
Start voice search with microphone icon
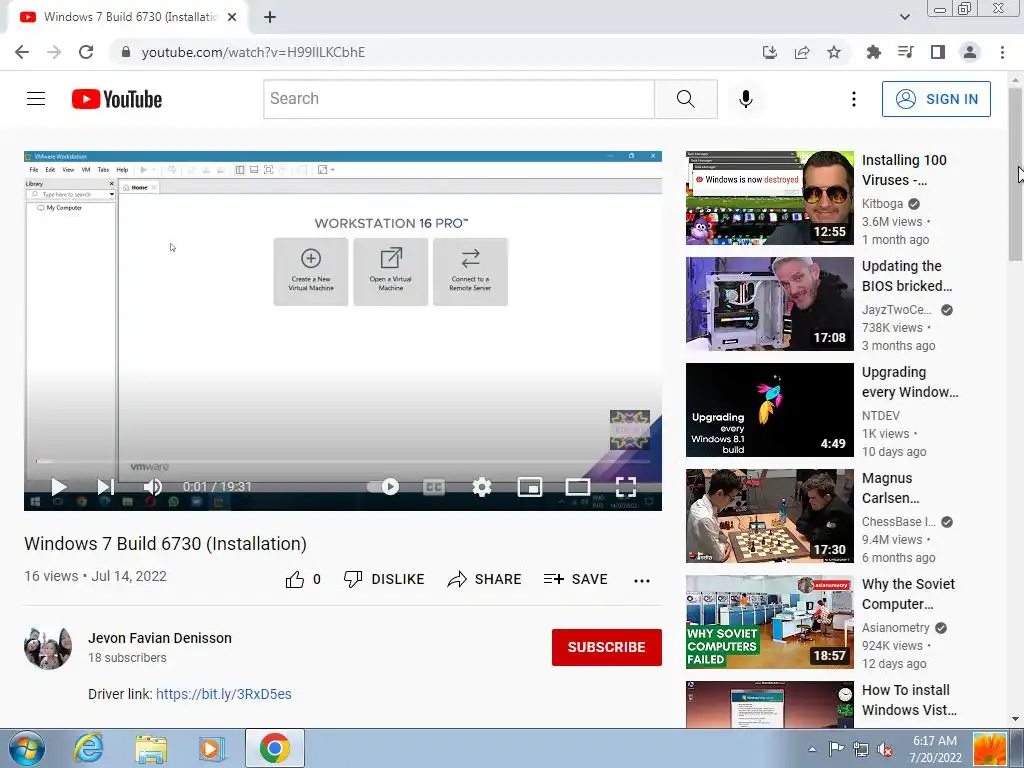pos(746,99)
